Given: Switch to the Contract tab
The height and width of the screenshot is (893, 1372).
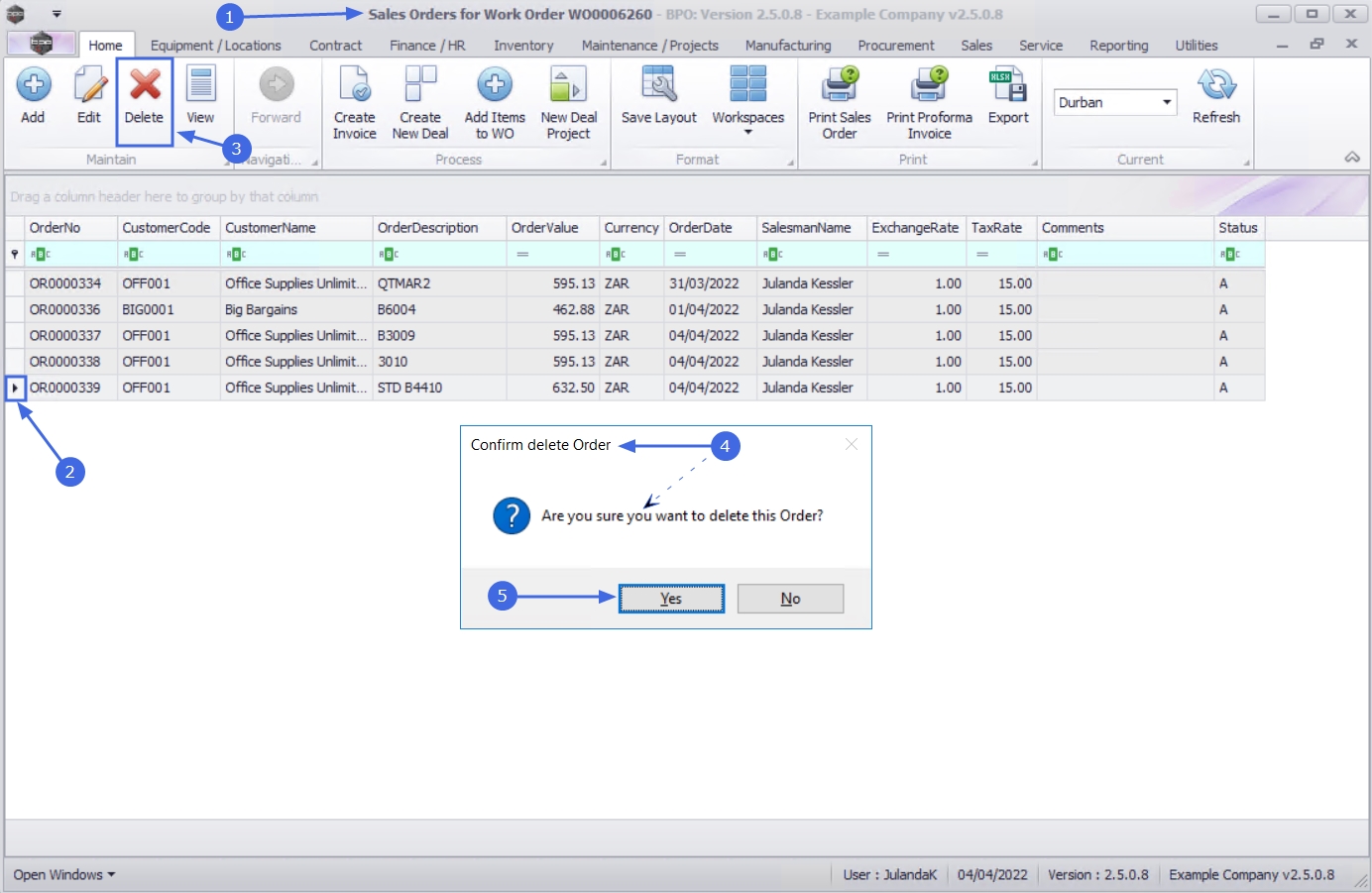Looking at the screenshot, I should (335, 46).
